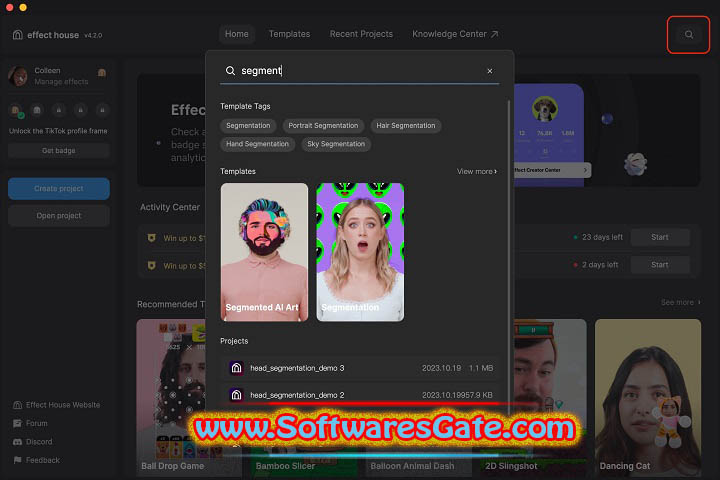Open the Knowledge Center external link
The image size is (720, 480).
tap(455, 34)
